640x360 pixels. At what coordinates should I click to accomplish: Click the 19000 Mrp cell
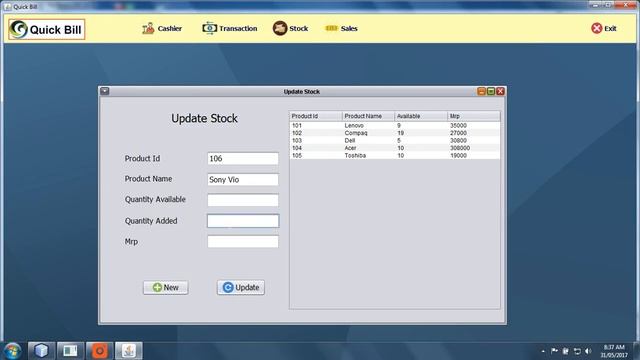(473, 156)
